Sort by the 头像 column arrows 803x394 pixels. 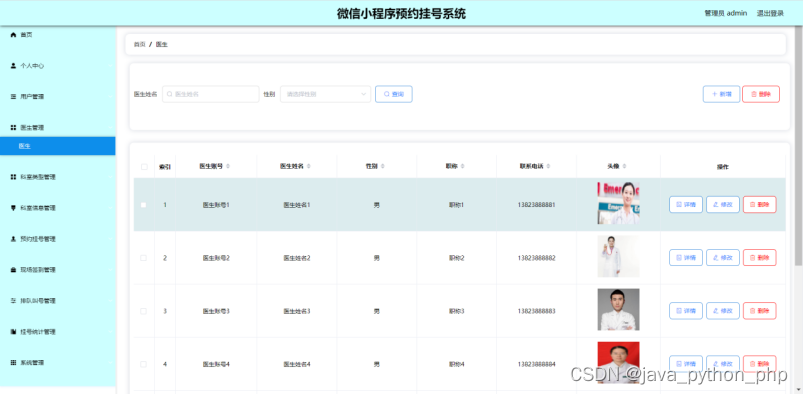coord(624,167)
